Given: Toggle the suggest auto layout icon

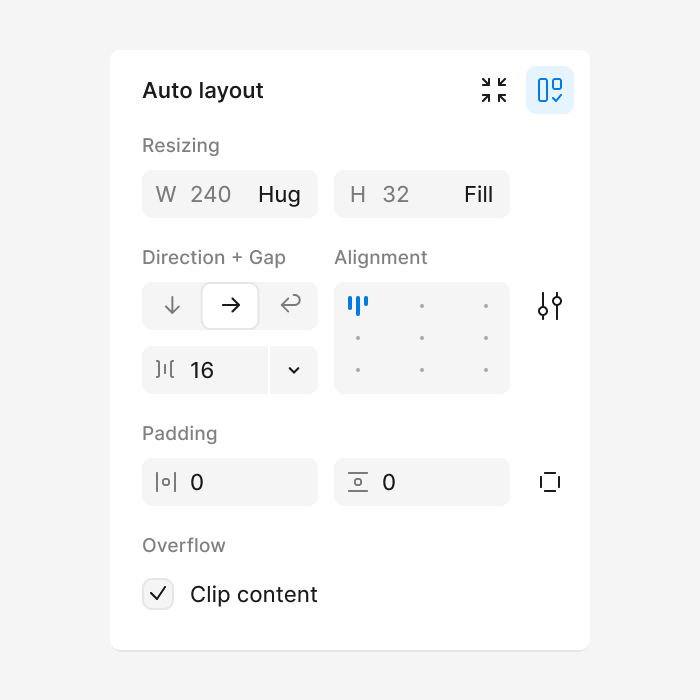Looking at the screenshot, I should pos(550,90).
